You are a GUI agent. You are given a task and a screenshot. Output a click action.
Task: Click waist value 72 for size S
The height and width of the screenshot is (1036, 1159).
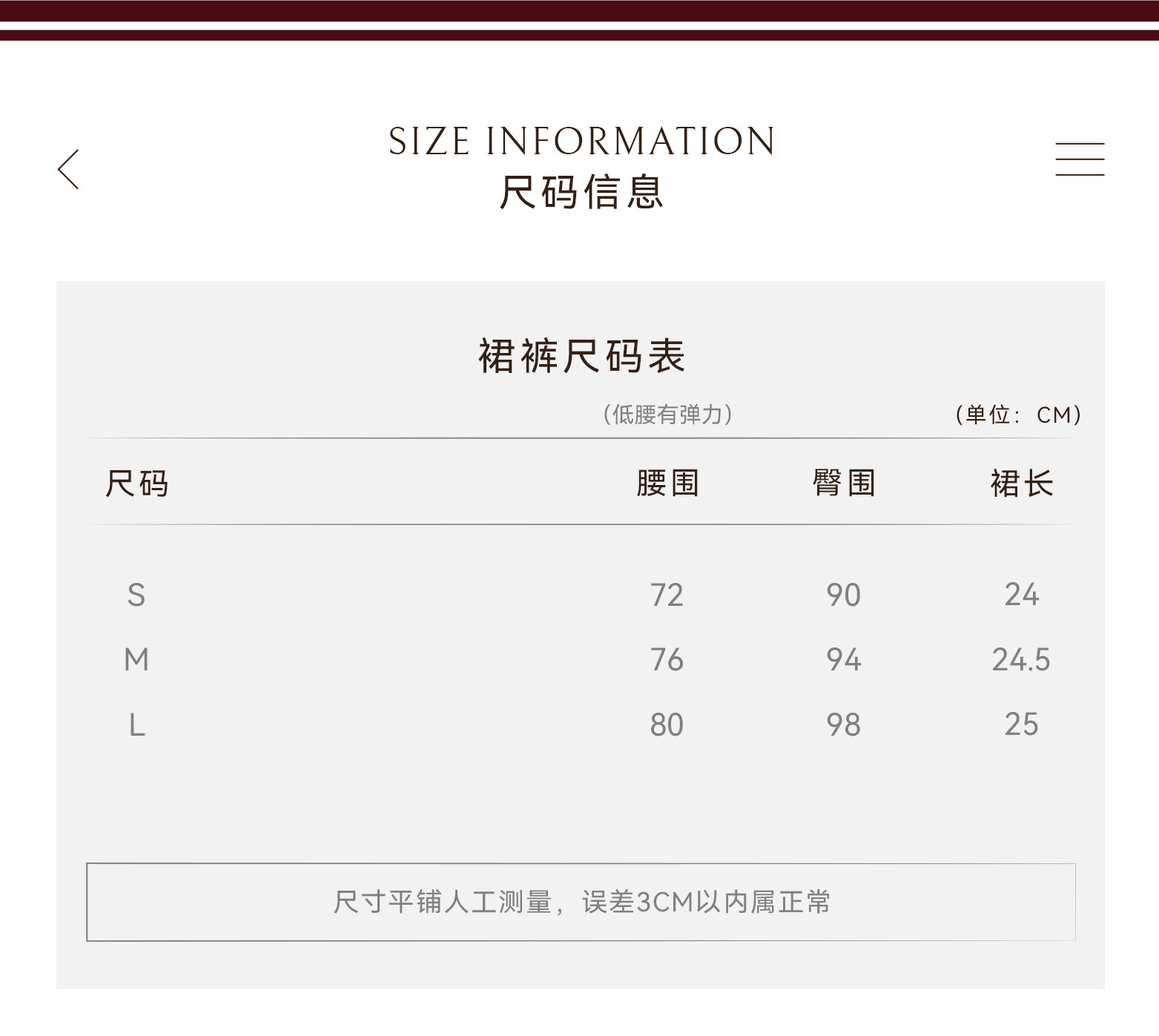click(x=667, y=595)
